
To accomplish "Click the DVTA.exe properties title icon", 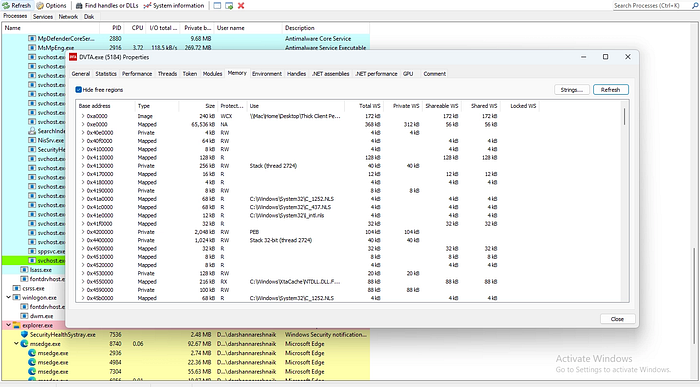I will coord(73,57).
